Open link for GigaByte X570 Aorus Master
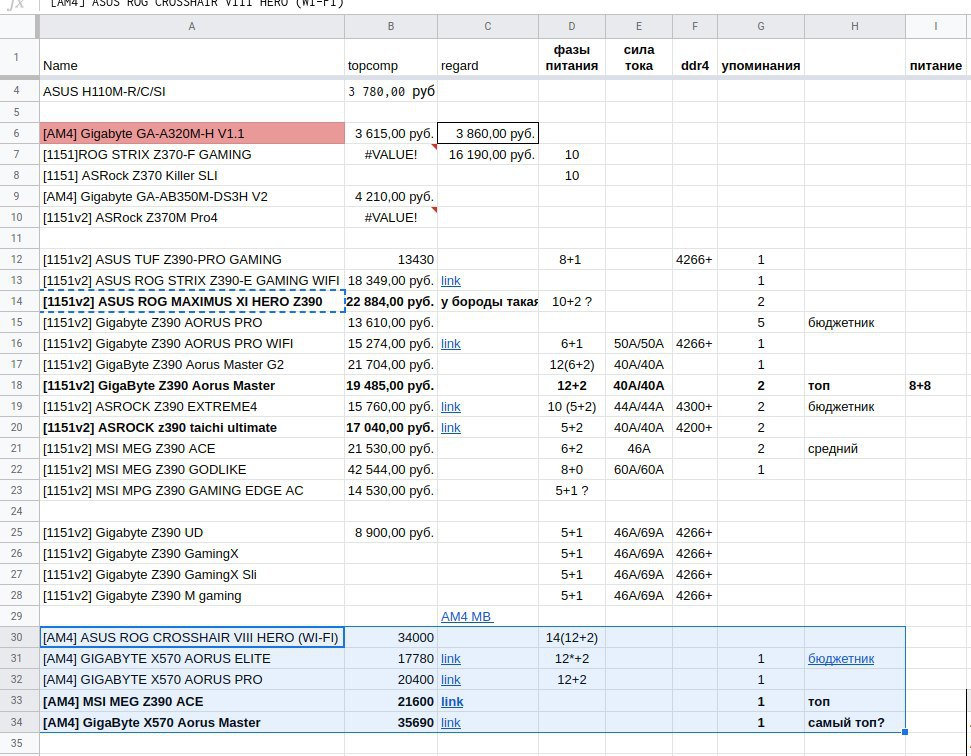Image resolution: width=971 pixels, height=756 pixels. click(x=450, y=723)
